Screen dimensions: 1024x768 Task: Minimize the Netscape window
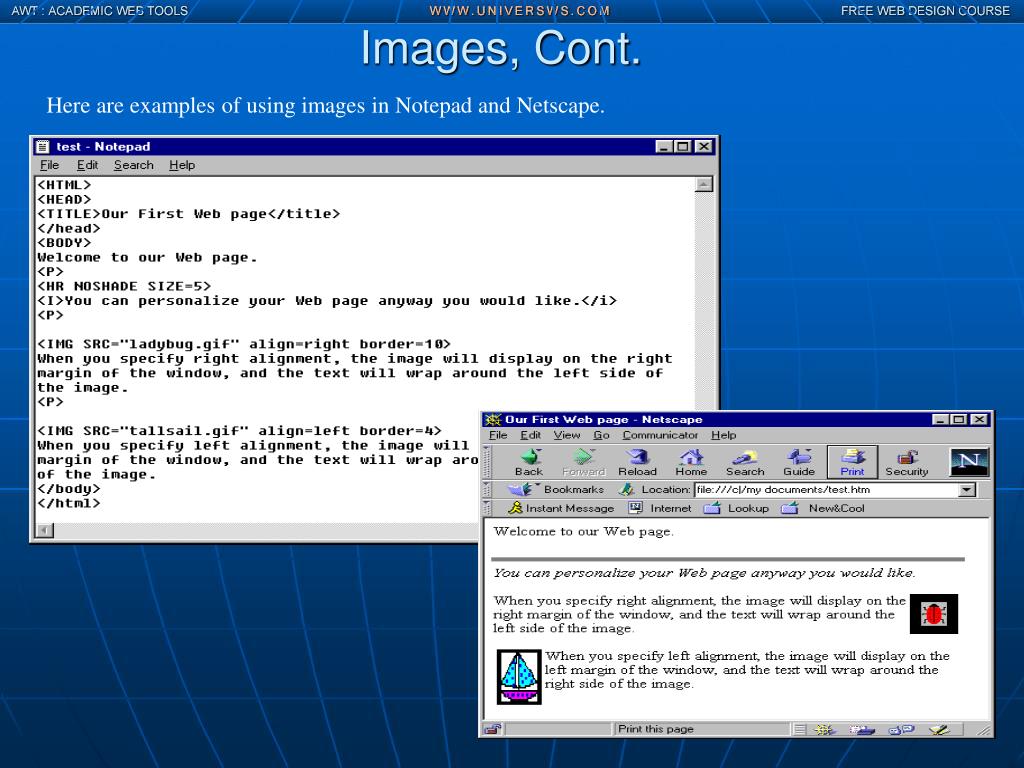point(940,419)
